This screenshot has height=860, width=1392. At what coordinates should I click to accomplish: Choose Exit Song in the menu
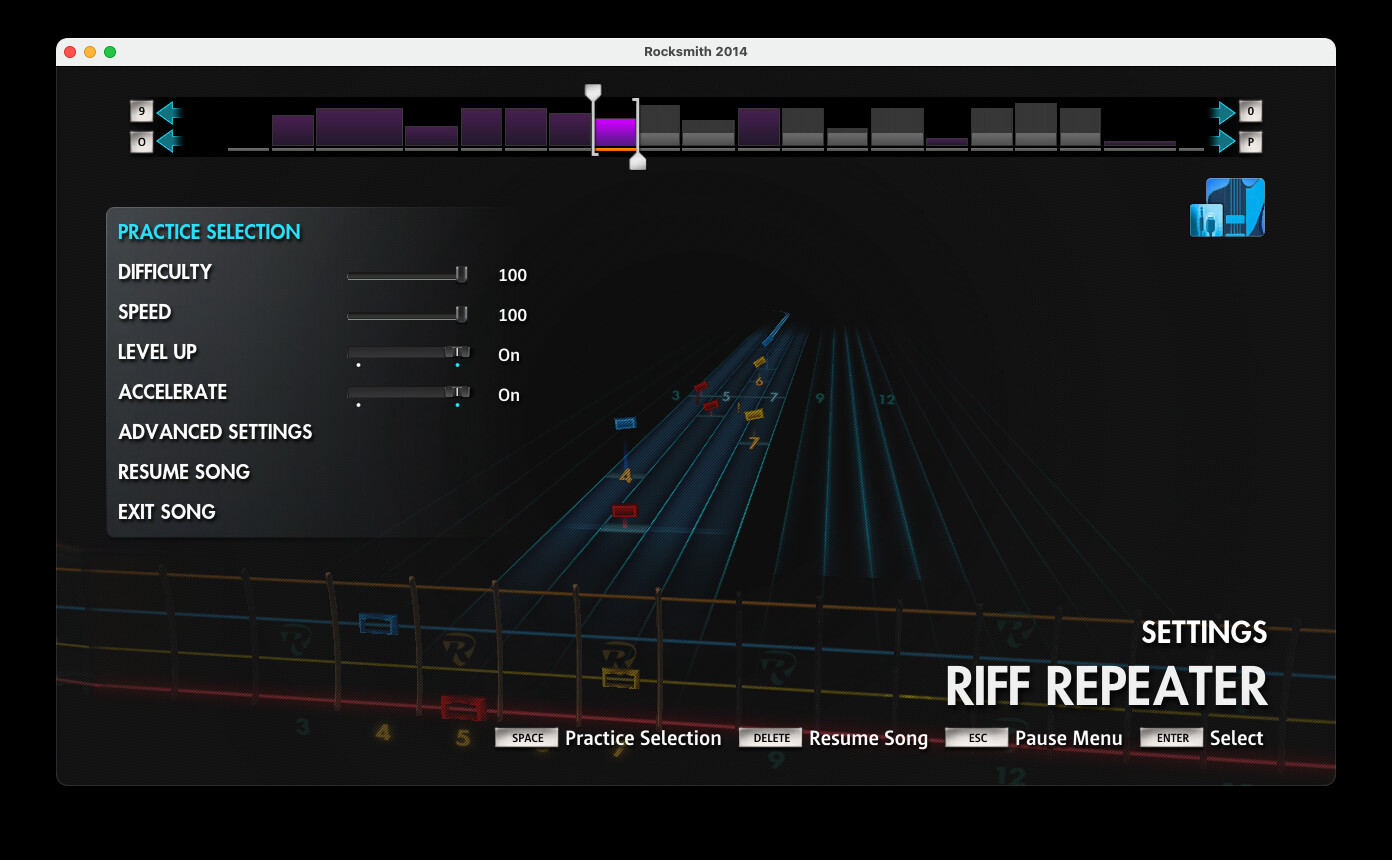point(167,512)
